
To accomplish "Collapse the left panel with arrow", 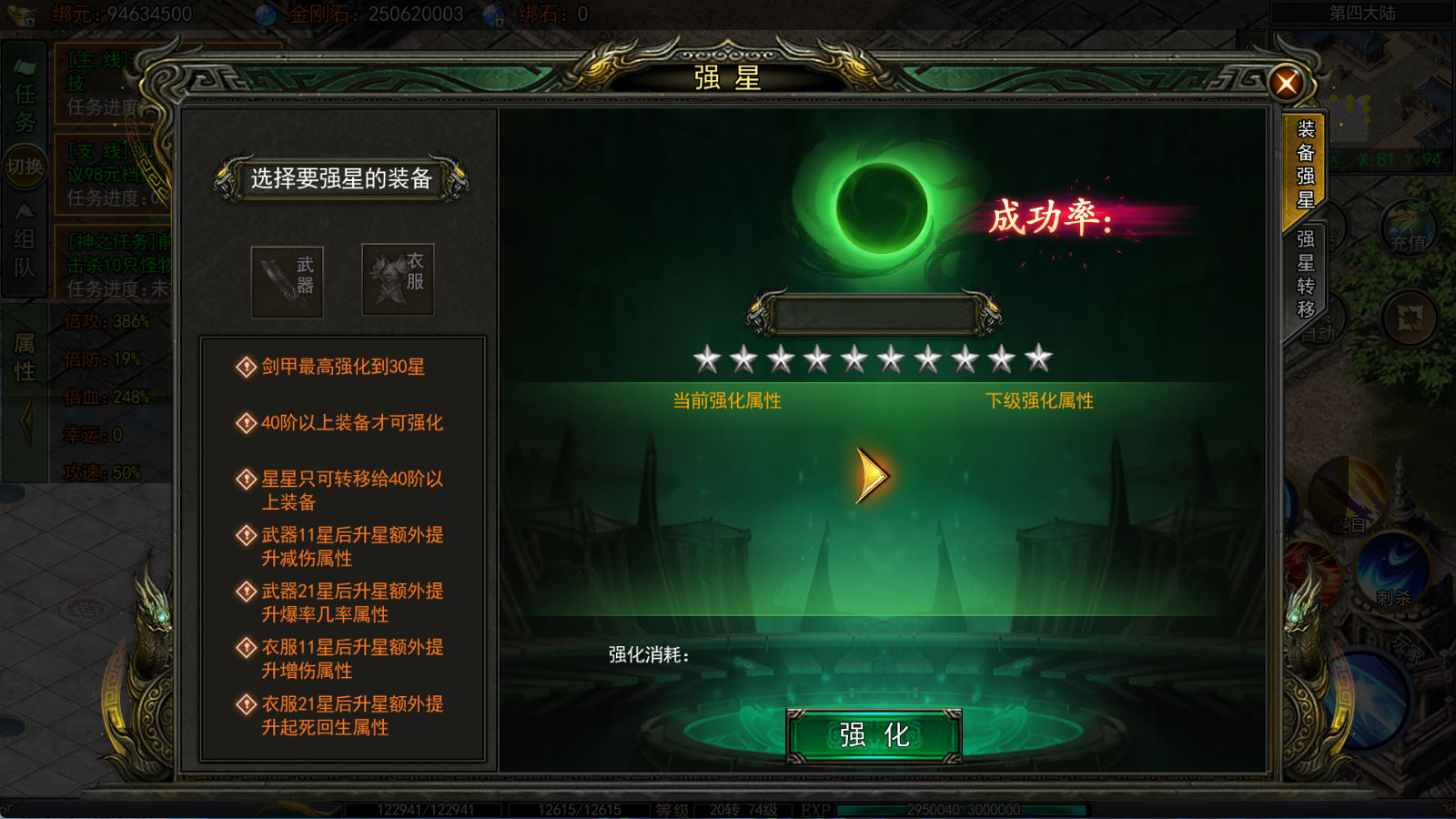I will click(x=26, y=421).
